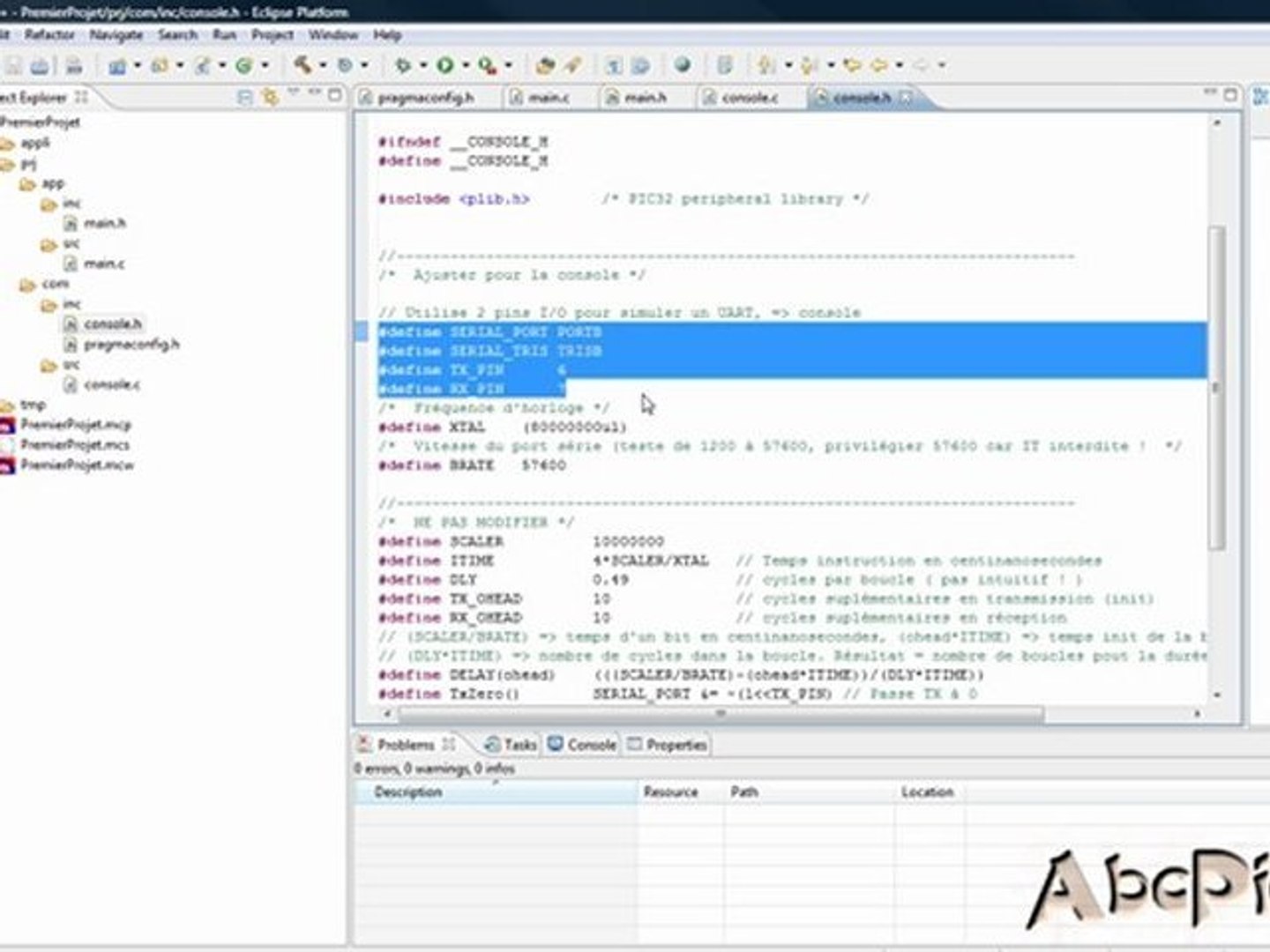Open the Refactor menu
The image size is (1270, 952).
pos(49,34)
